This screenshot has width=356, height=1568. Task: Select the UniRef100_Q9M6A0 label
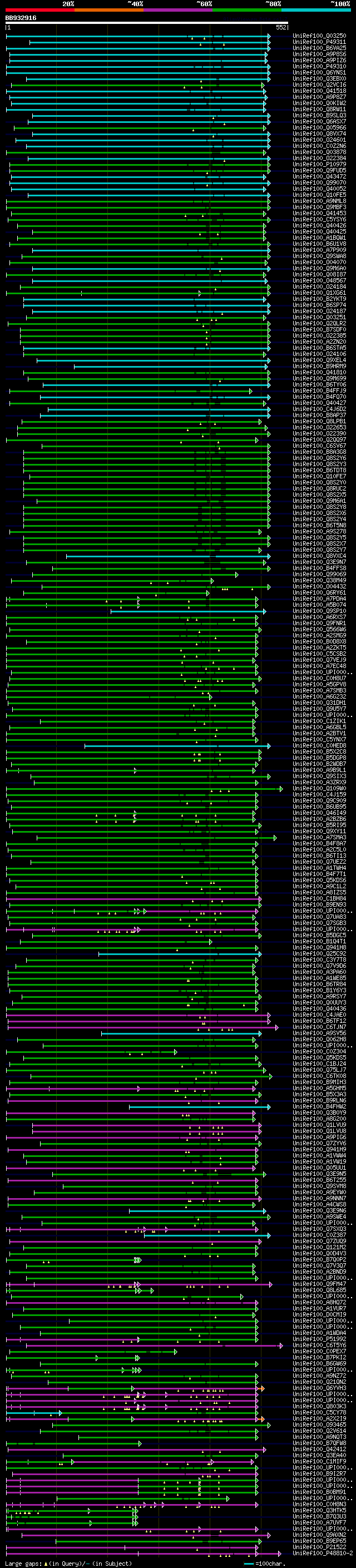[x=319, y=269]
